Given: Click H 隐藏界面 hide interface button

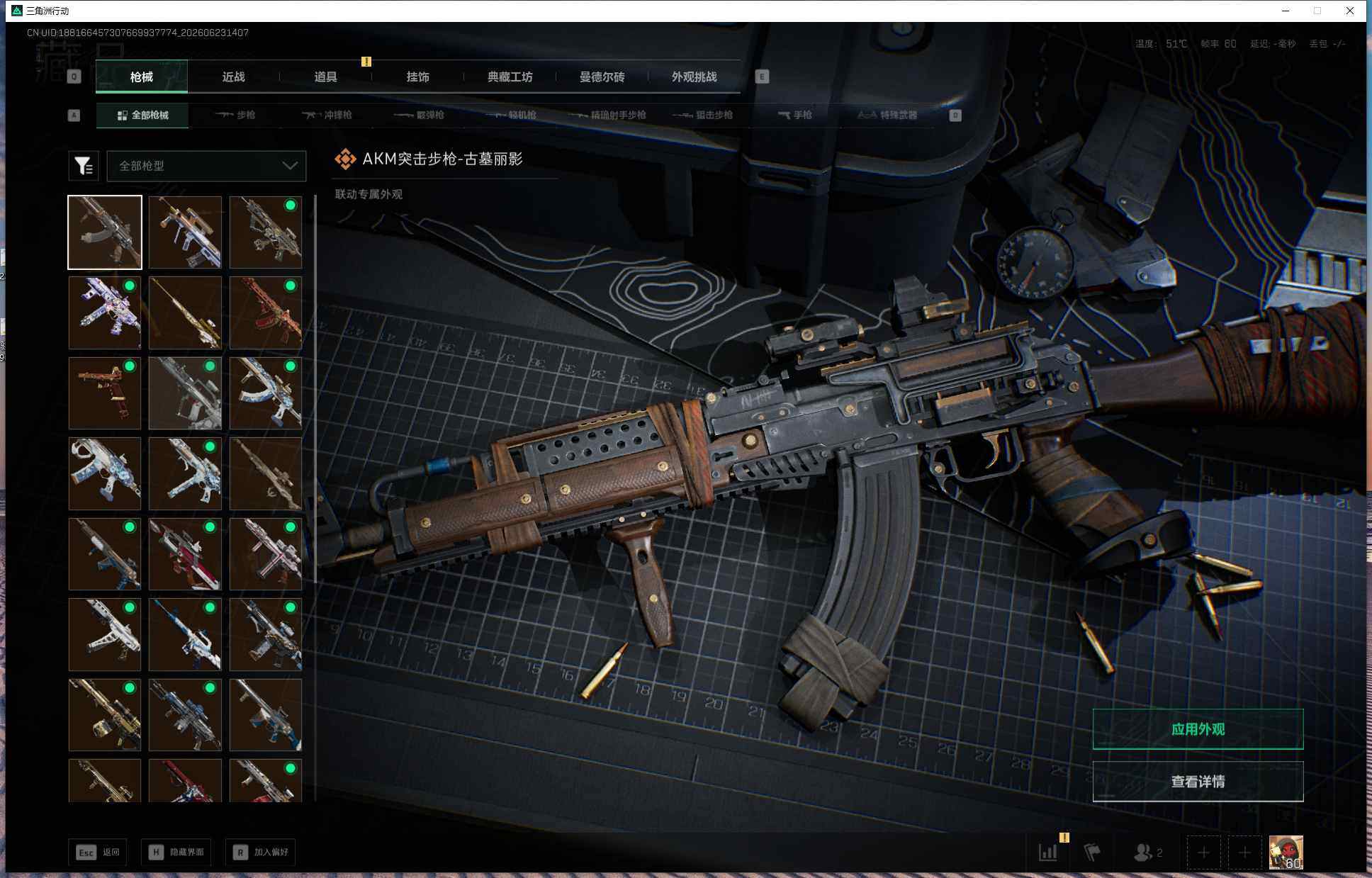Looking at the screenshot, I should coord(177,852).
